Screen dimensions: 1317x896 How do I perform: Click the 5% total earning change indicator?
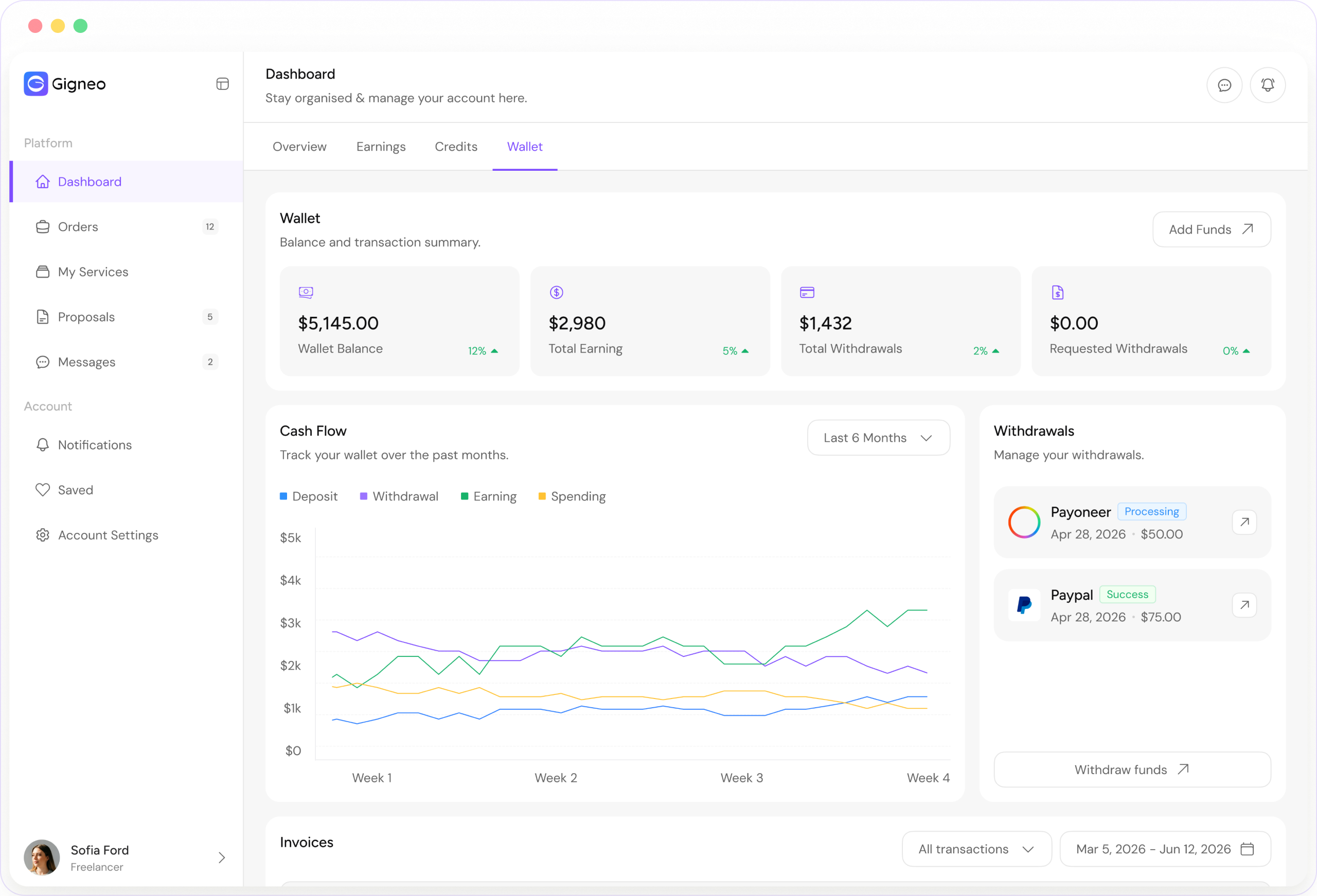[736, 351]
